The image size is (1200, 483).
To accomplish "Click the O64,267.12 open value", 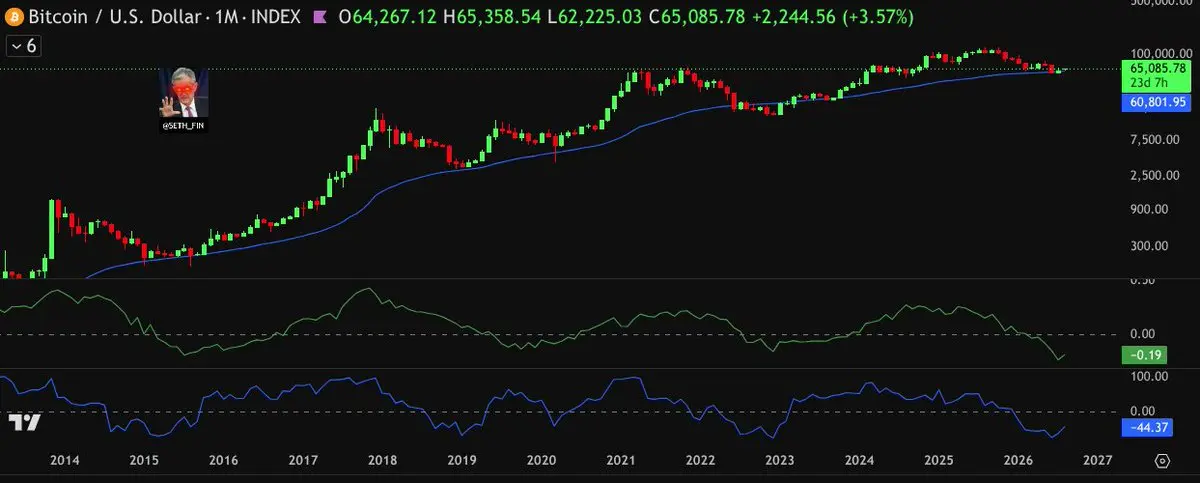I will pos(385,18).
